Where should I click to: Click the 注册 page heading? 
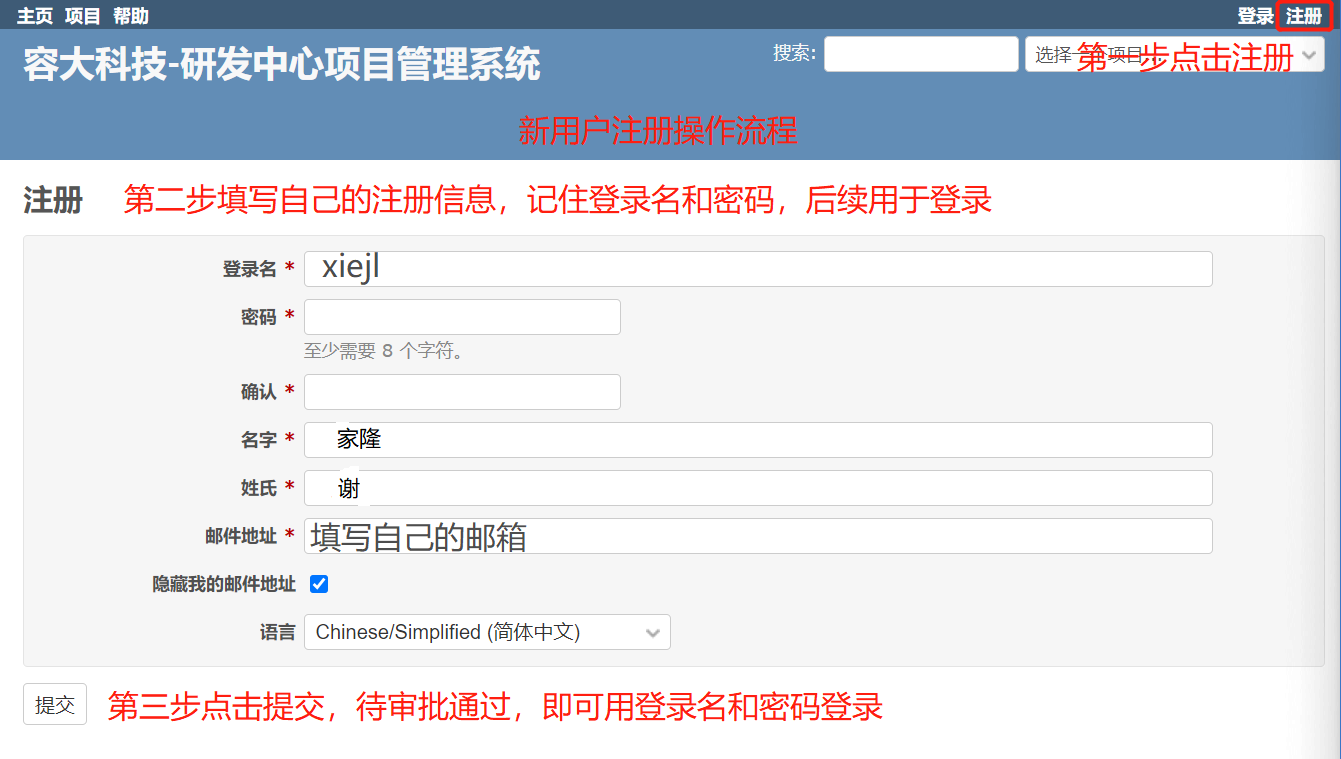click(53, 200)
